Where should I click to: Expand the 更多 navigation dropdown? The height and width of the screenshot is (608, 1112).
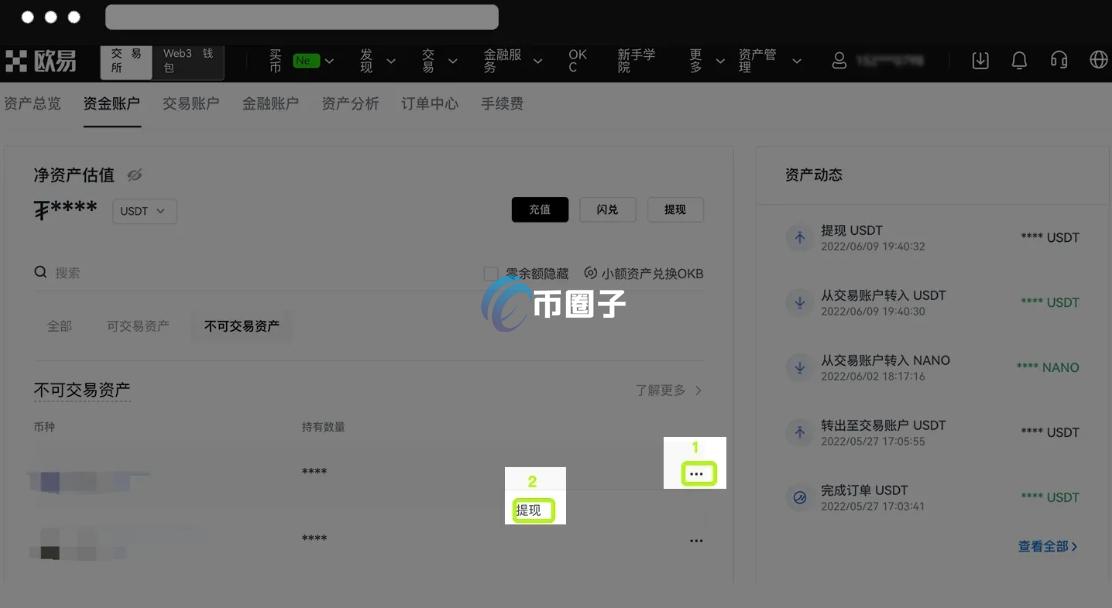pos(703,60)
